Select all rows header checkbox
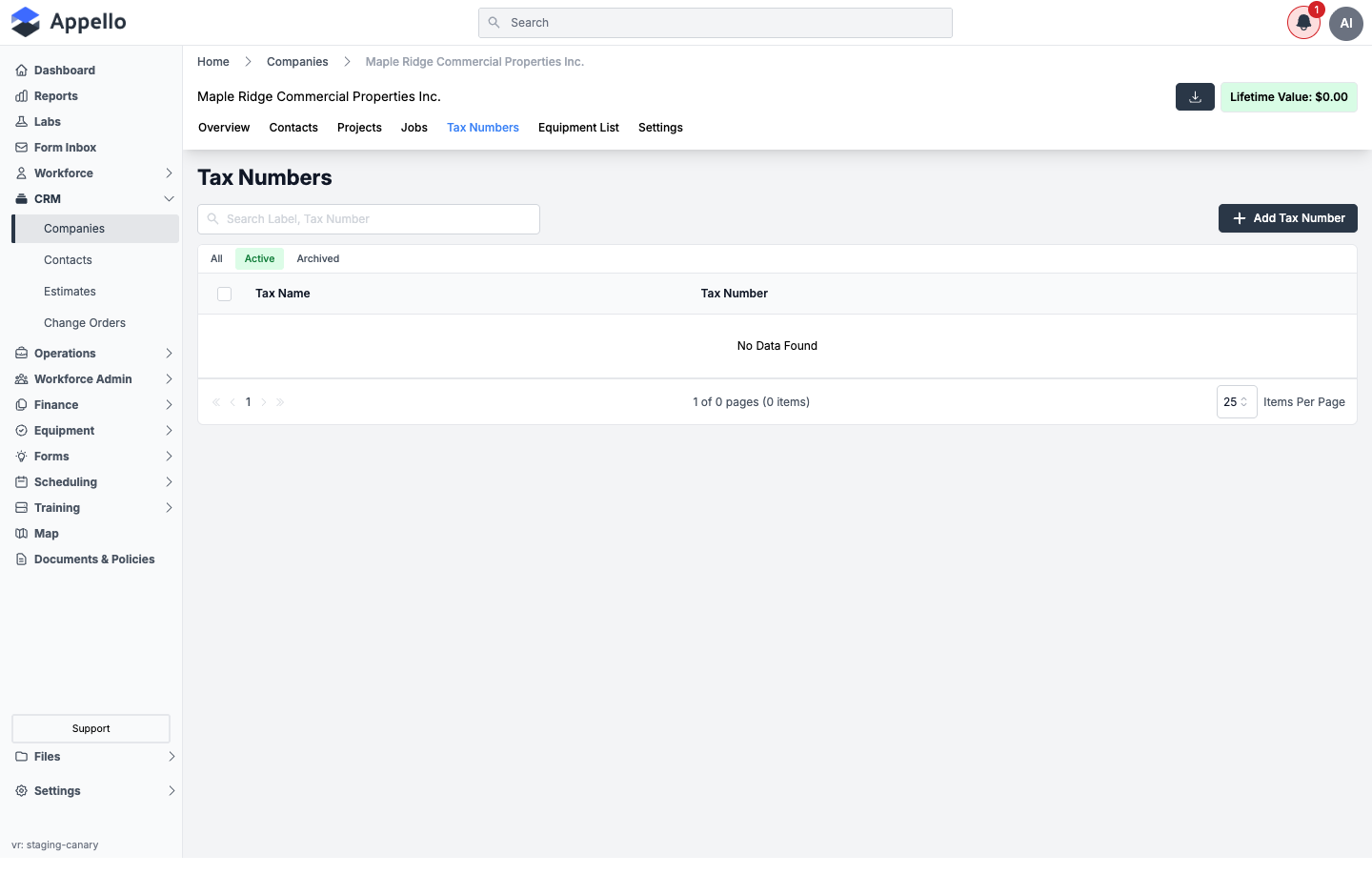The width and height of the screenshot is (1372, 875). 225,295
